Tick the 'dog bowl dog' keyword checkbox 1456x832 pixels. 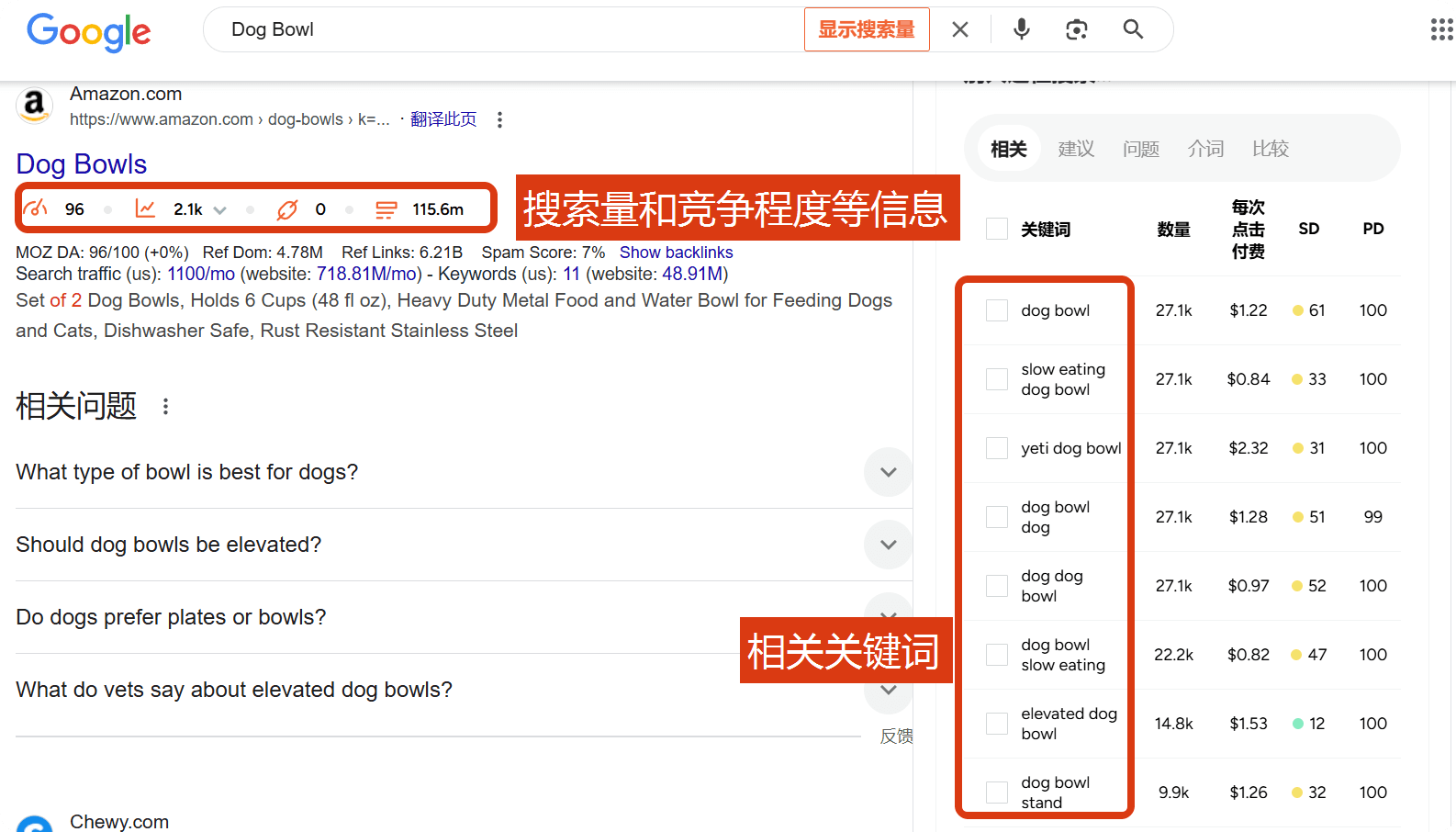[997, 517]
